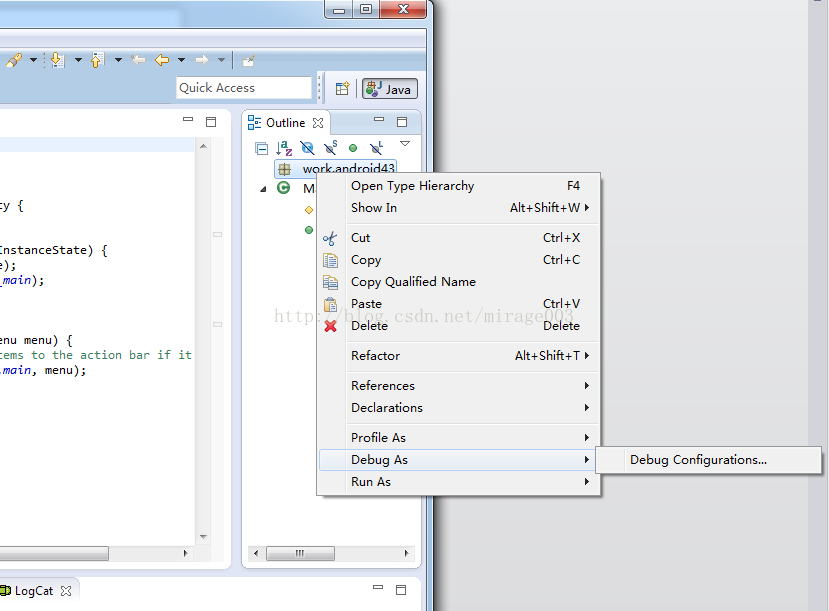
Task: Switch to the Java perspective button
Action: click(x=390, y=89)
